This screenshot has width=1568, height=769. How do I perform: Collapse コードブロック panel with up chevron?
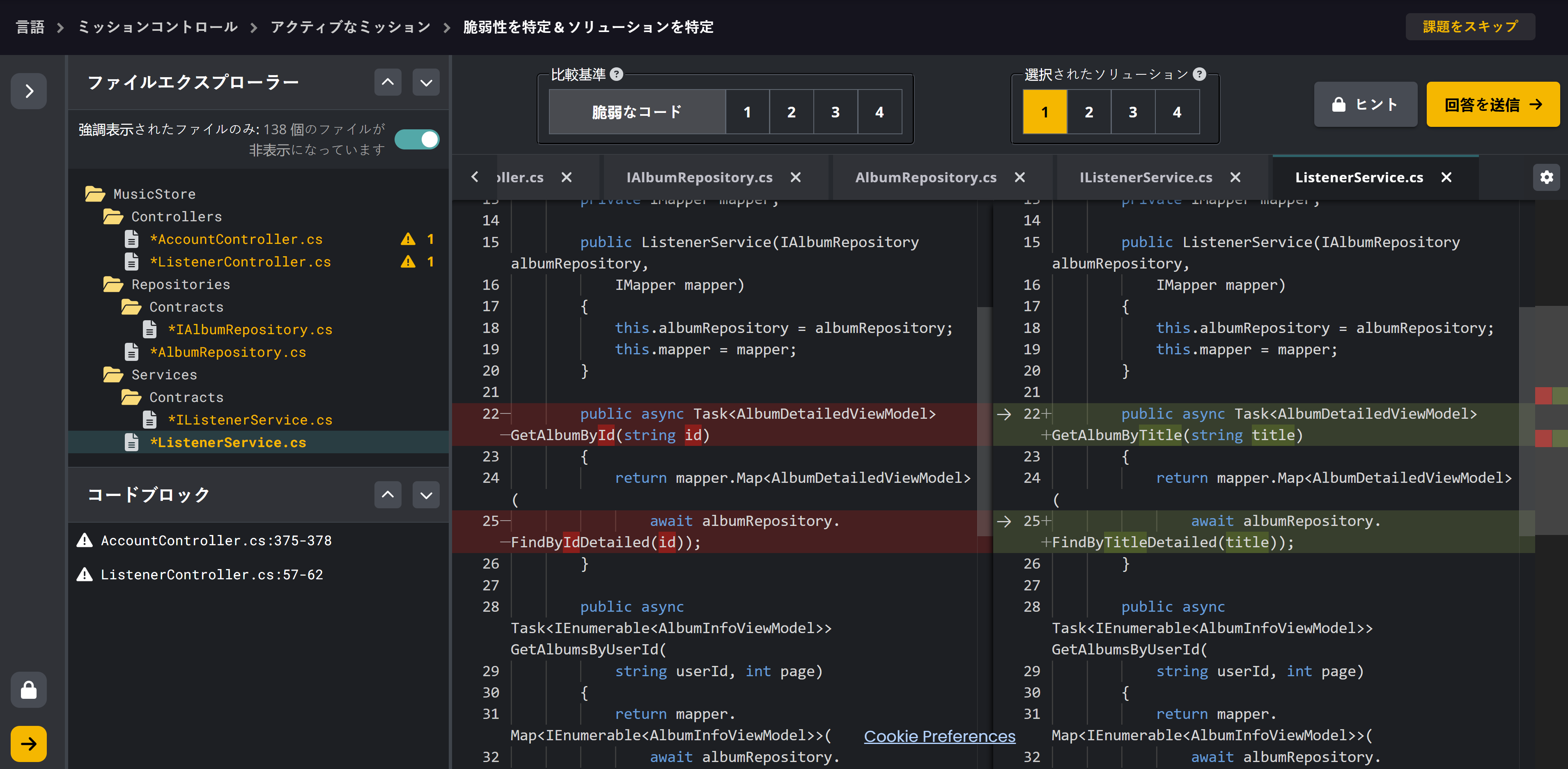point(388,494)
